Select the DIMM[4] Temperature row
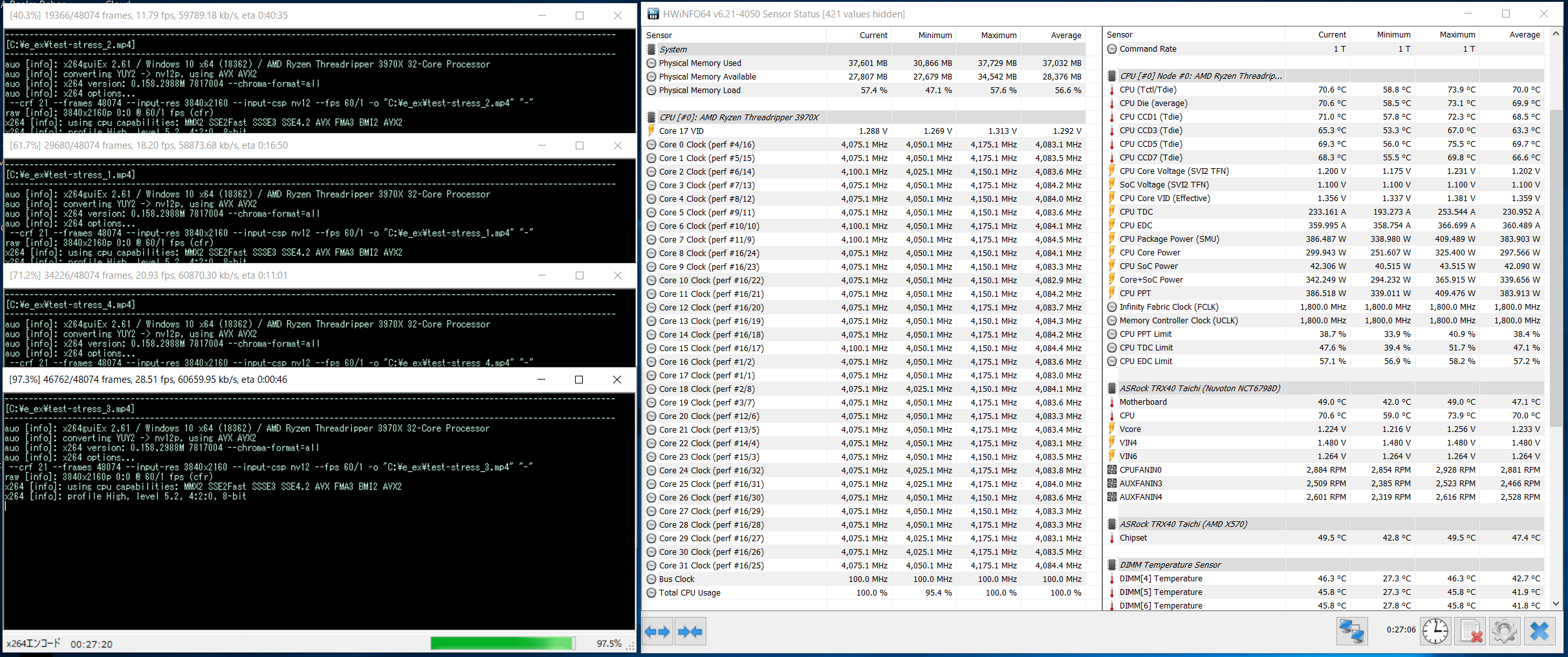 (x=1324, y=578)
